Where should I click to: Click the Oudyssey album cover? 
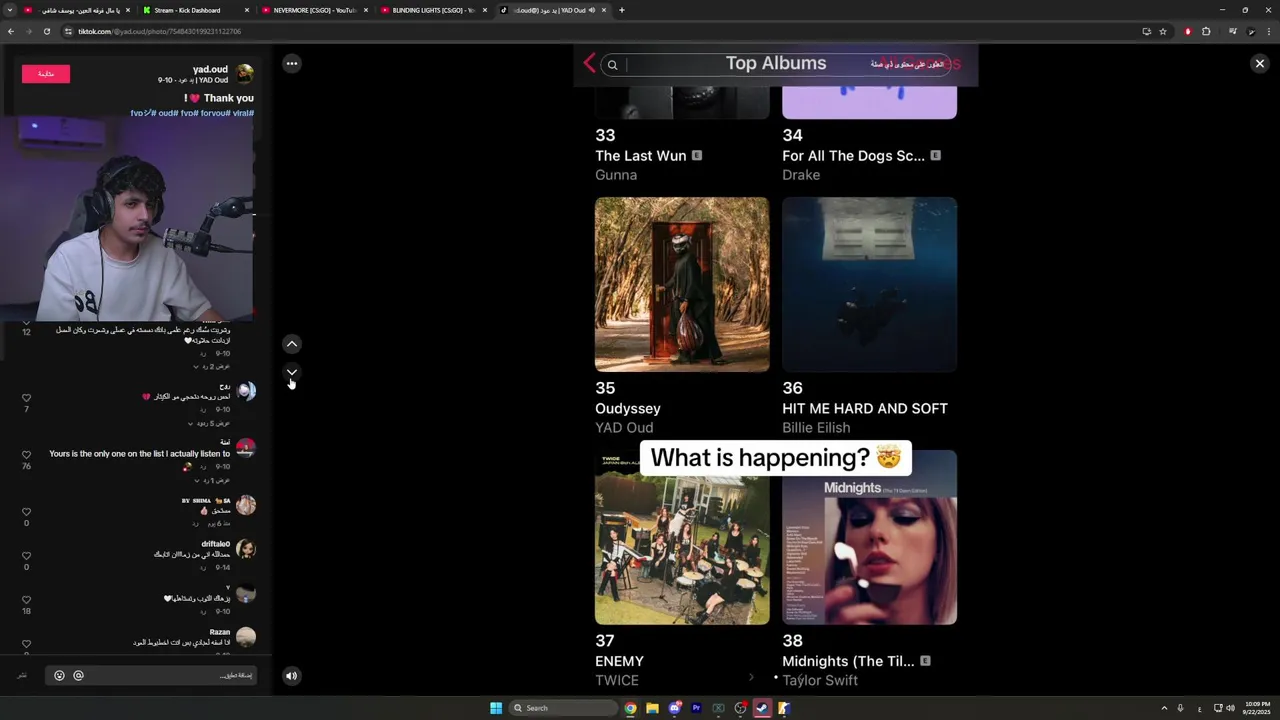[682, 284]
